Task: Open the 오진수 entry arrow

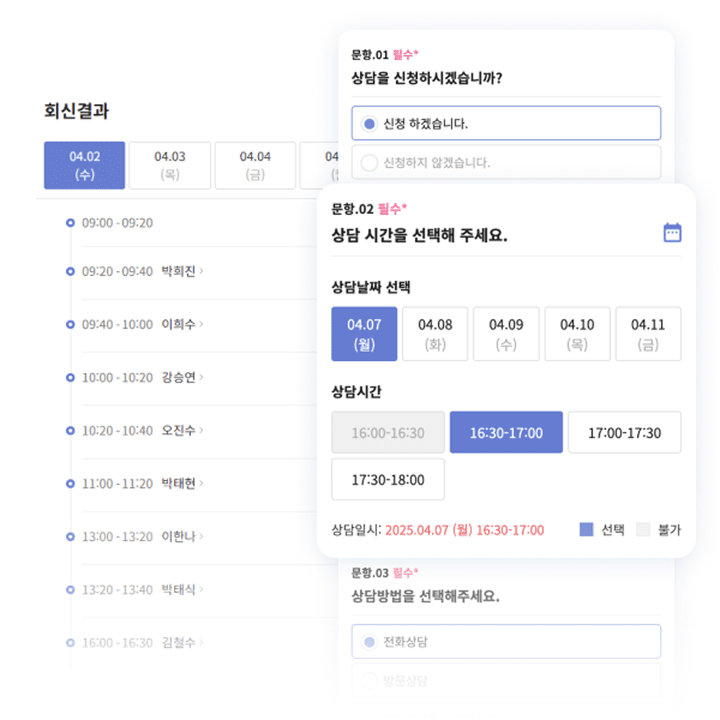Action: (x=201, y=430)
